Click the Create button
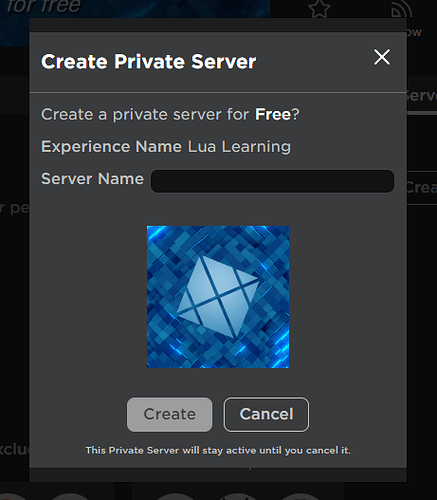This screenshot has height=500, width=437. click(x=169, y=414)
